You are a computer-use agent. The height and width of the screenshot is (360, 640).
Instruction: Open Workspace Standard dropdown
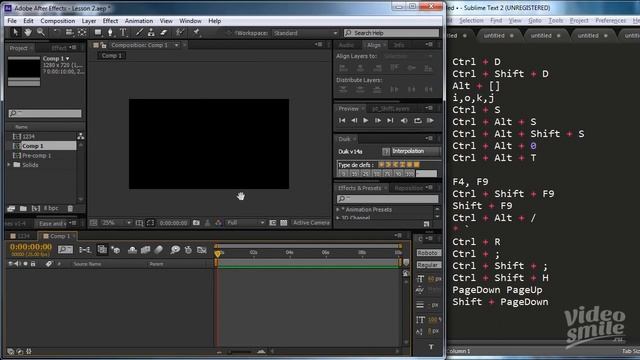305,33
